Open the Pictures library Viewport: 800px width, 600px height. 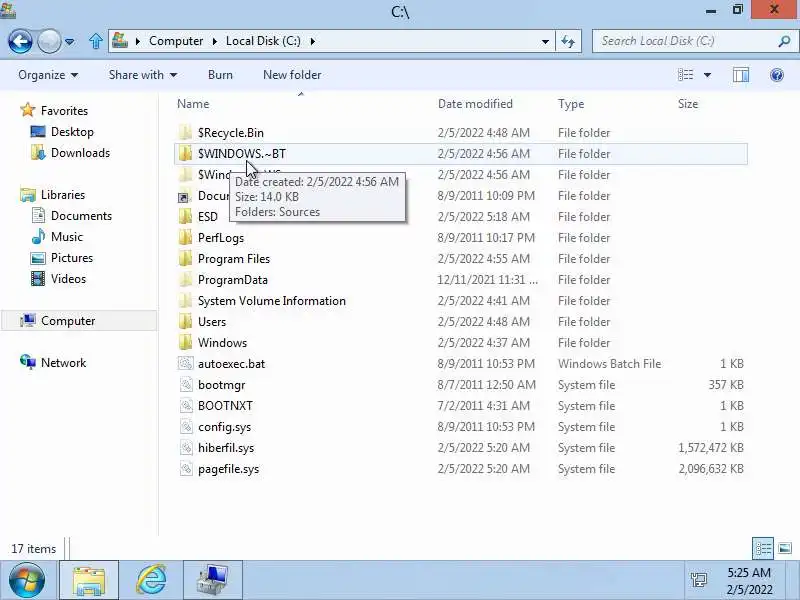(x=72, y=258)
